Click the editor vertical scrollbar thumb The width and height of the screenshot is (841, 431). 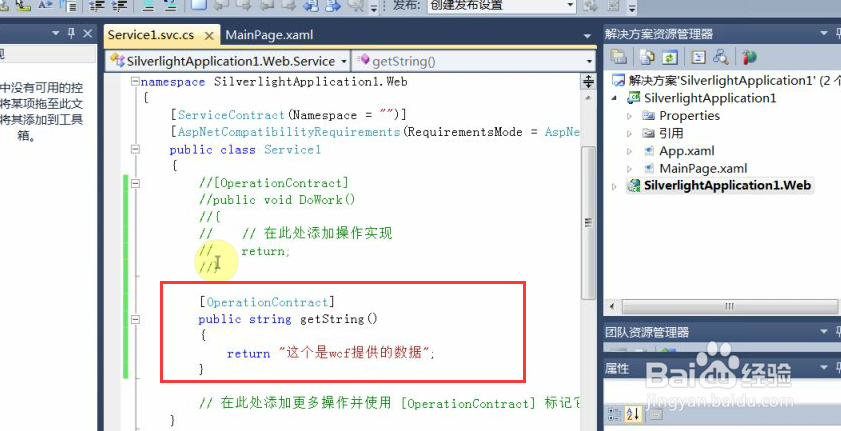point(588,222)
